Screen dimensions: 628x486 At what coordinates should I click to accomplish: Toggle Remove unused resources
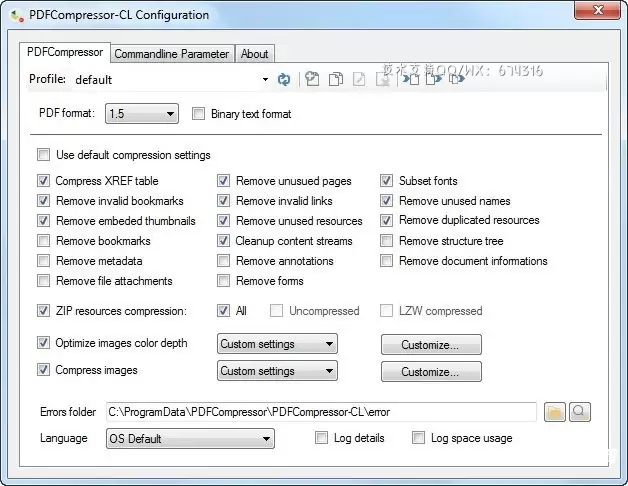pos(223,221)
